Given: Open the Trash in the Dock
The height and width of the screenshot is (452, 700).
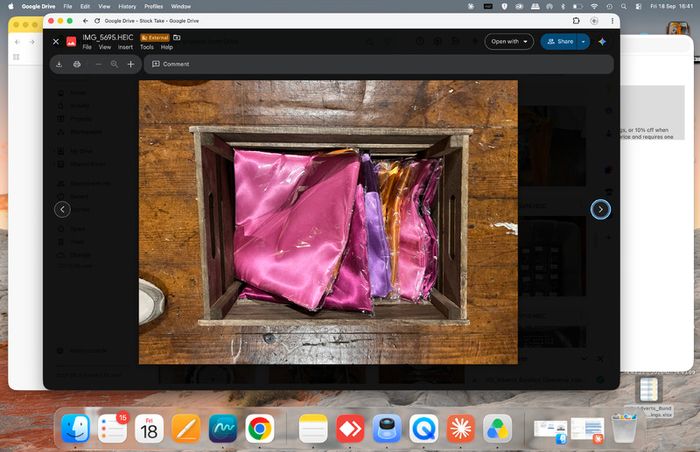Looking at the screenshot, I should tap(624, 428).
